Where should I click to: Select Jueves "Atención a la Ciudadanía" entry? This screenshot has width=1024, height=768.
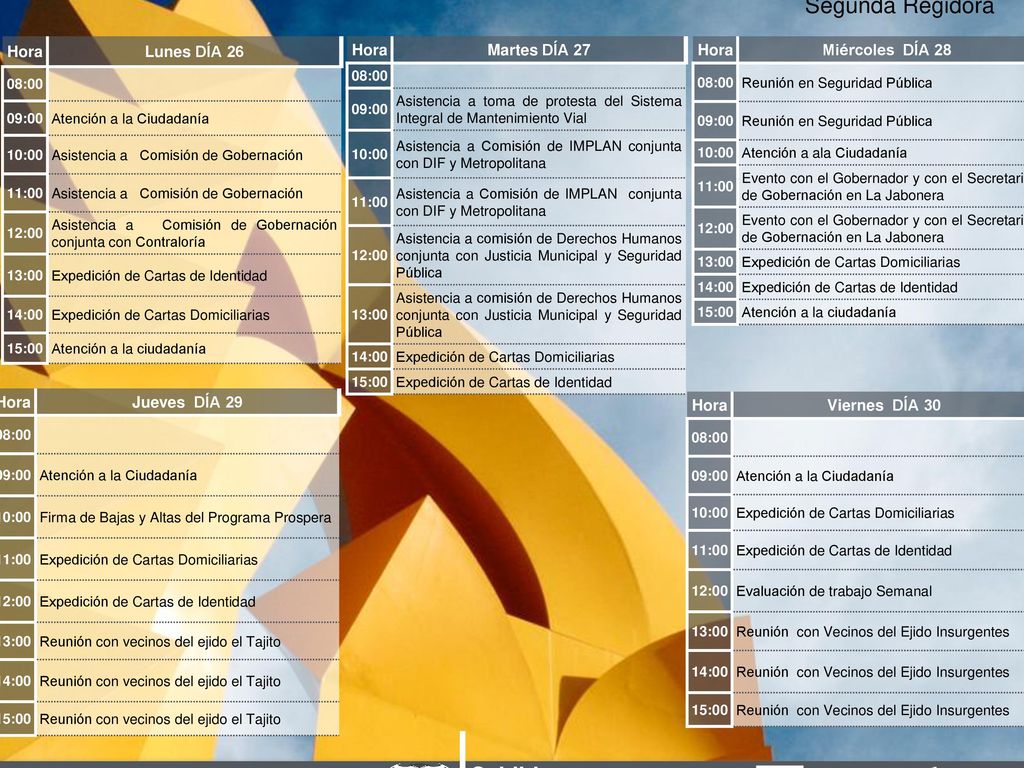point(187,475)
